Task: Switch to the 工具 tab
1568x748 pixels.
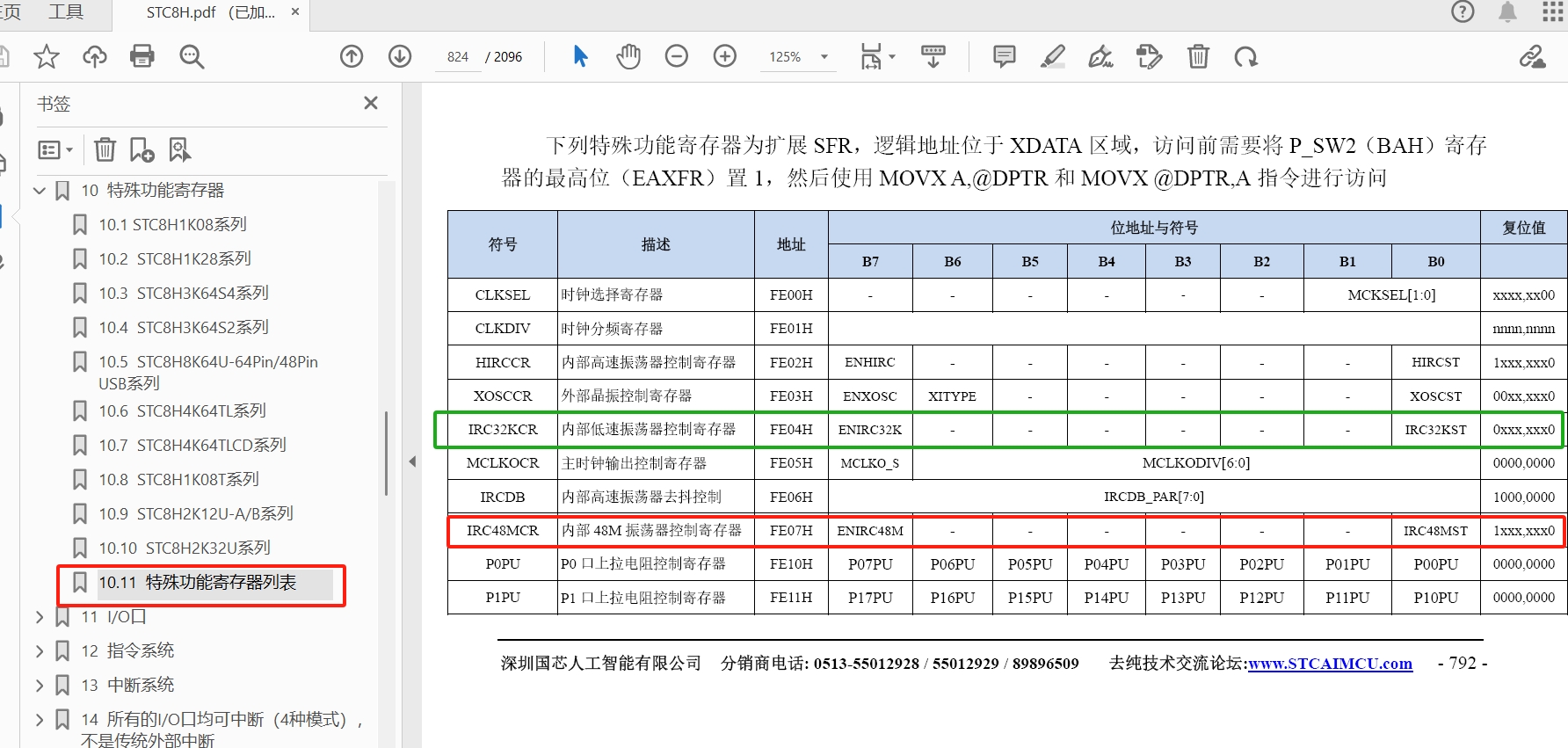Action: tap(66, 12)
